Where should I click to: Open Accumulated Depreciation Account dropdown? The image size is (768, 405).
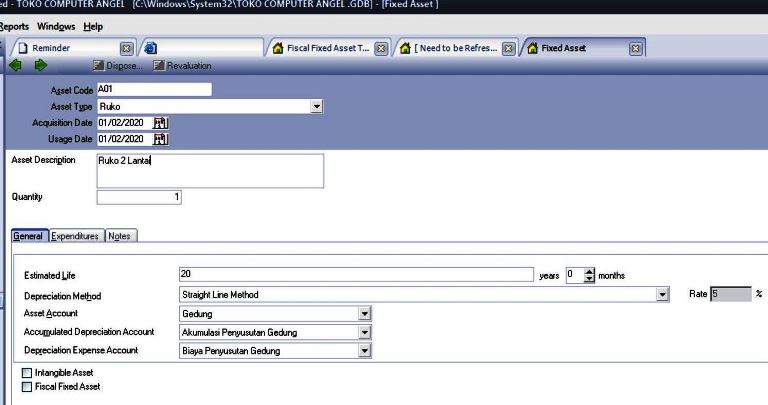[365, 332]
